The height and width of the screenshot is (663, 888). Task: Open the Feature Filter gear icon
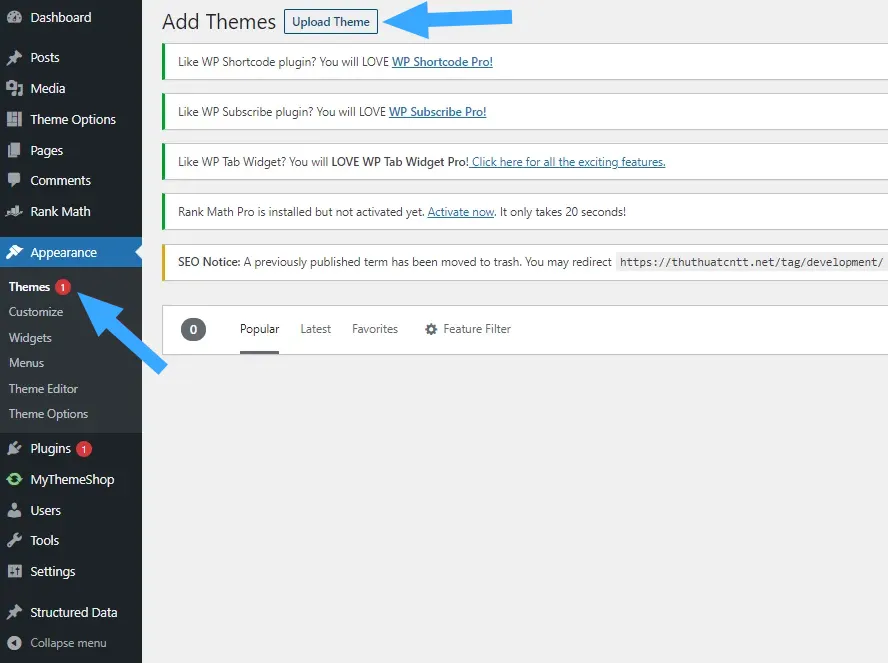click(431, 328)
